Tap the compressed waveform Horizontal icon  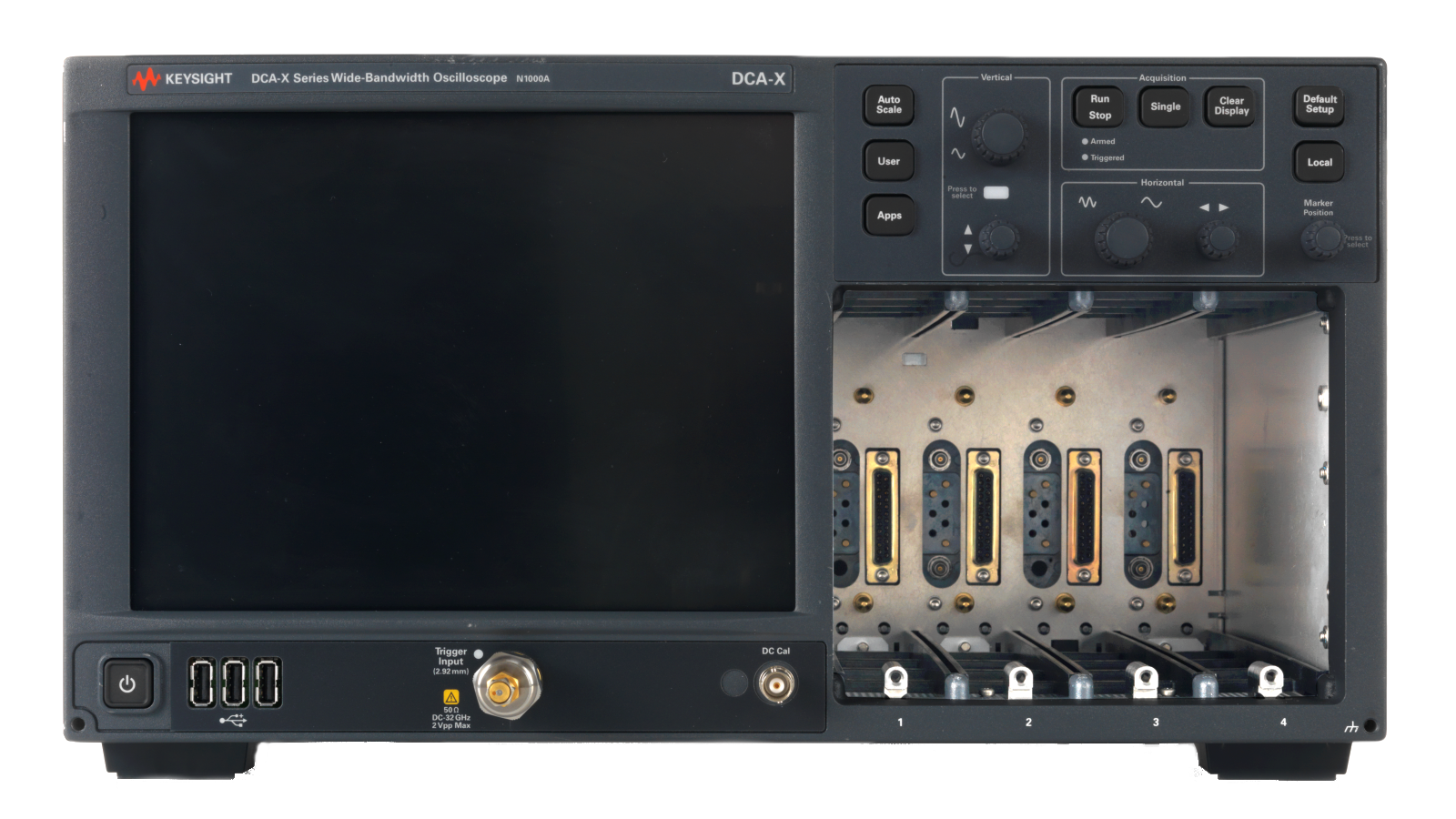click(x=1087, y=202)
